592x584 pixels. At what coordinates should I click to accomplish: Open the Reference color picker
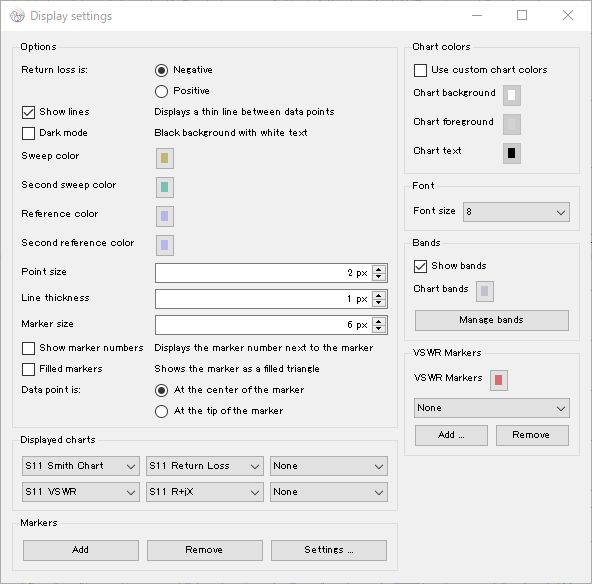(165, 216)
